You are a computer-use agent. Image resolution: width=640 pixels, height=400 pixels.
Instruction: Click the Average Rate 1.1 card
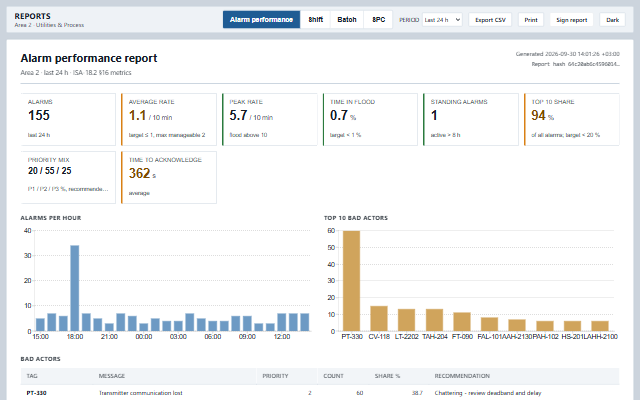pos(169,119)
